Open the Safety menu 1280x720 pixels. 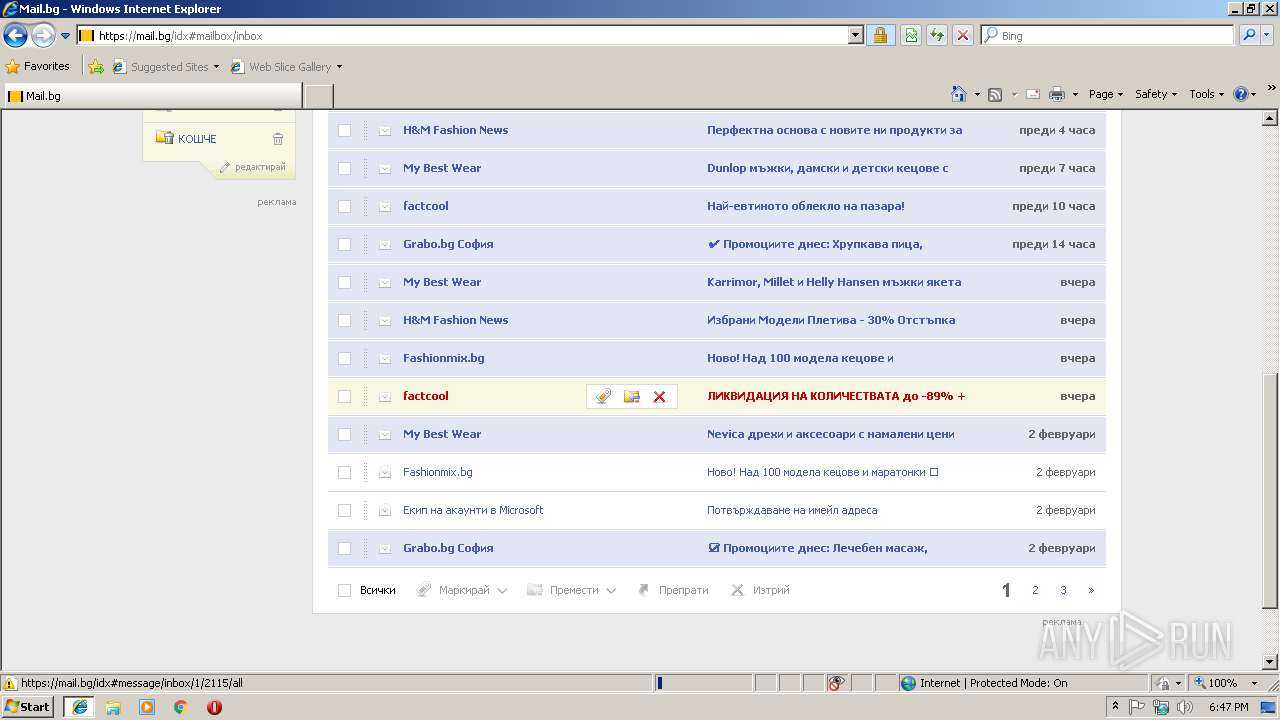coord(1156,94)
